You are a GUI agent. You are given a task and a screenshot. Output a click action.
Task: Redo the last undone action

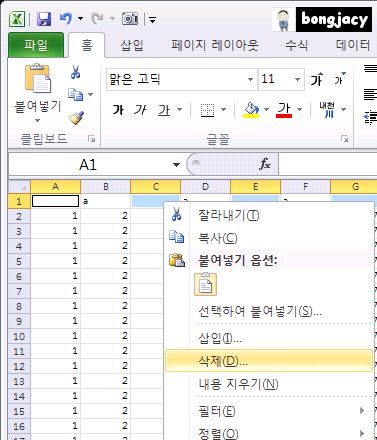[x=97, y=19]
